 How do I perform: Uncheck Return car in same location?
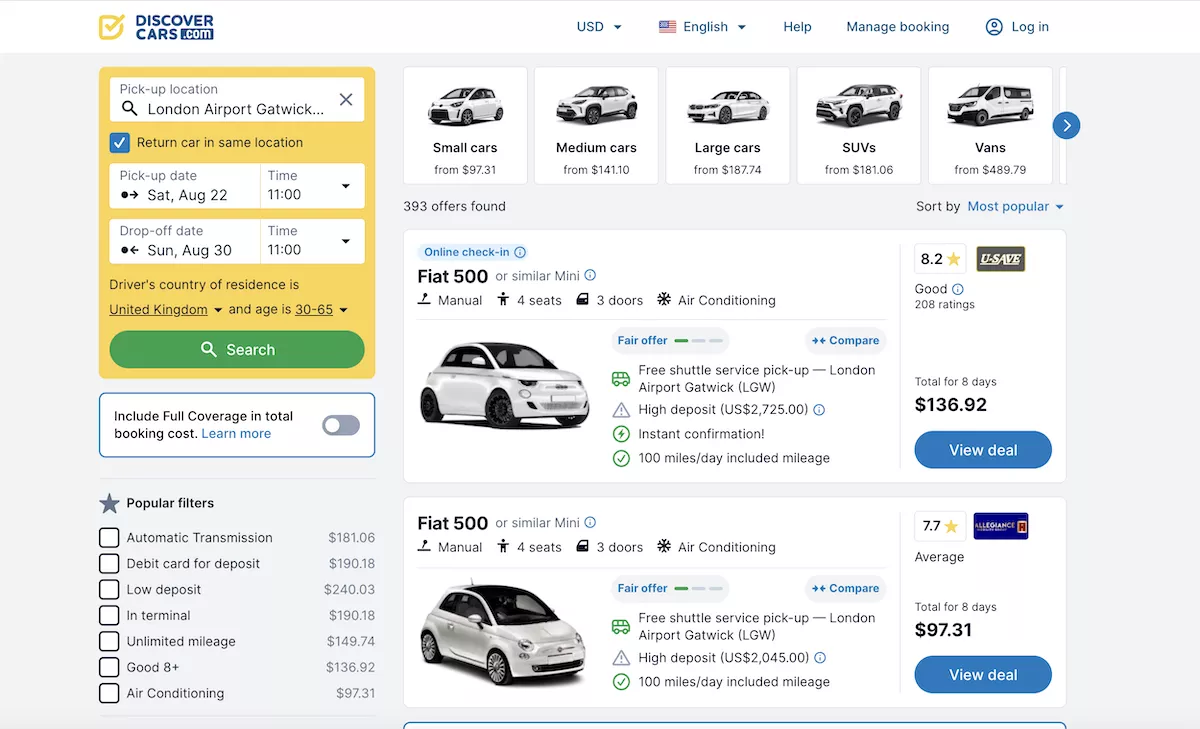click(120, 142)
